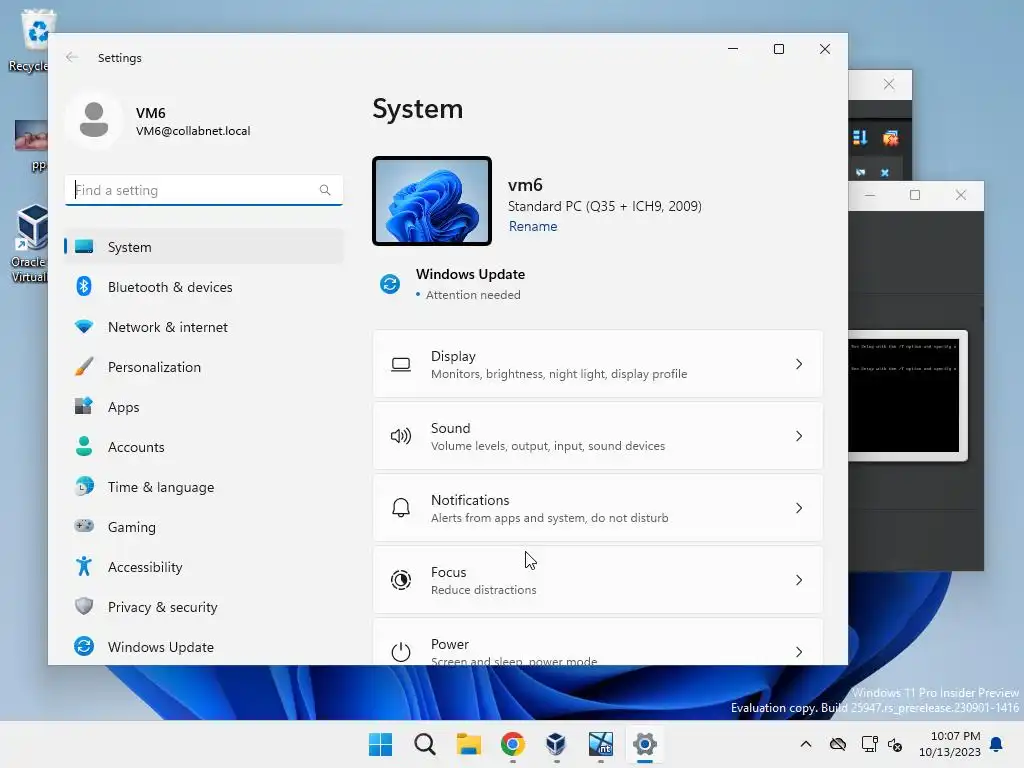Viewport: 1024px width, 768px height.
Task: Click the Power icon
Action: (x=400, y=651)
